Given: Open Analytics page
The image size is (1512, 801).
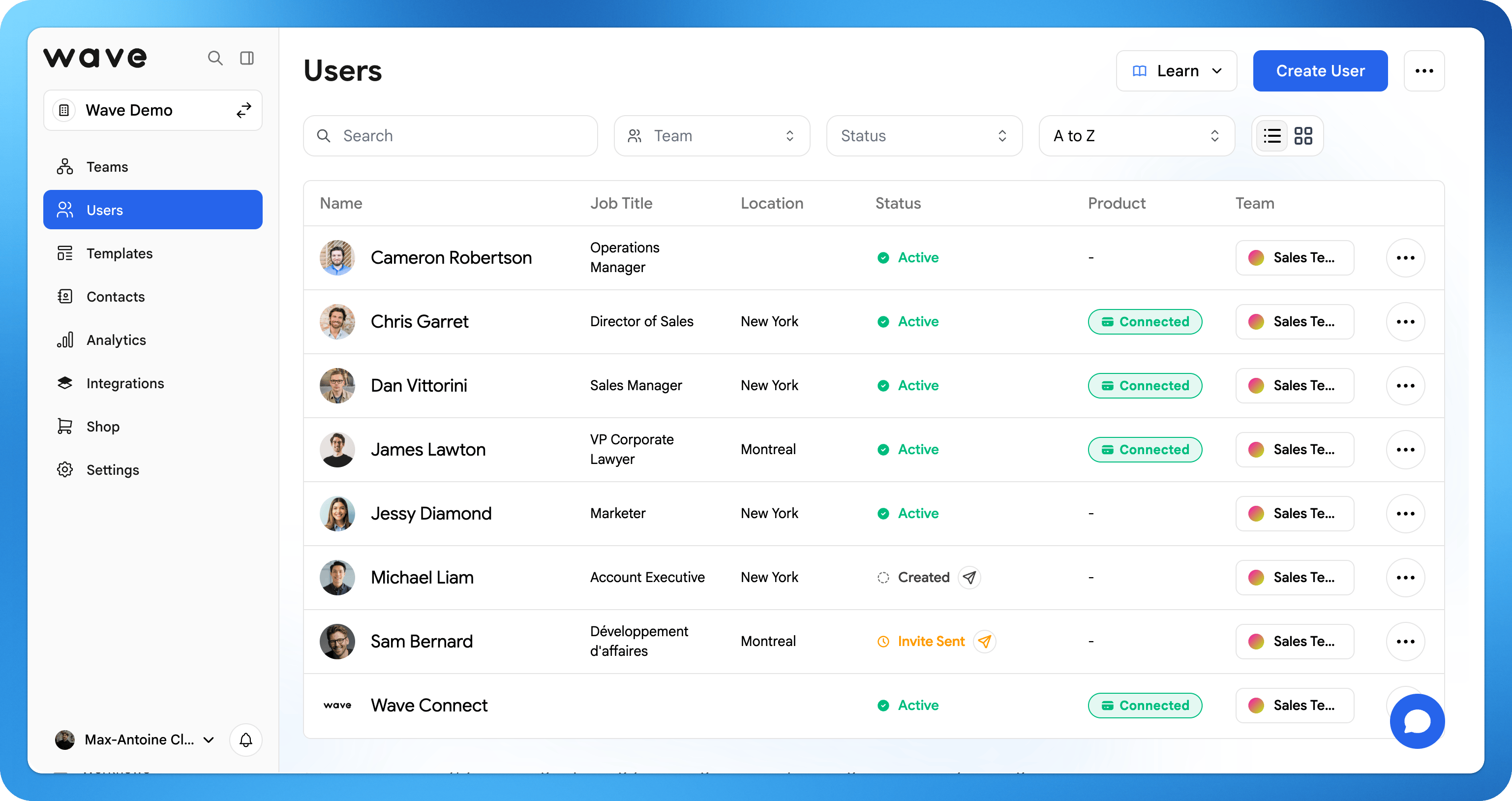Looking at the screenshot, I should point(152,340).
